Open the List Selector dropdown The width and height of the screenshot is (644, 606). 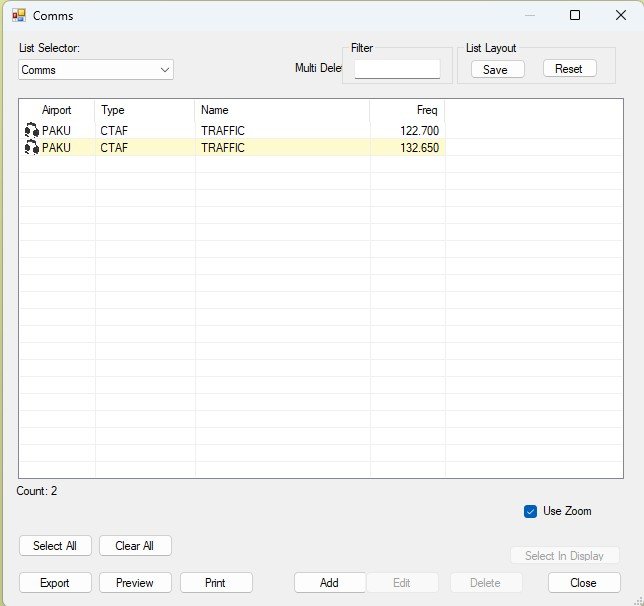pyautogui.click(x=165, y=70)
